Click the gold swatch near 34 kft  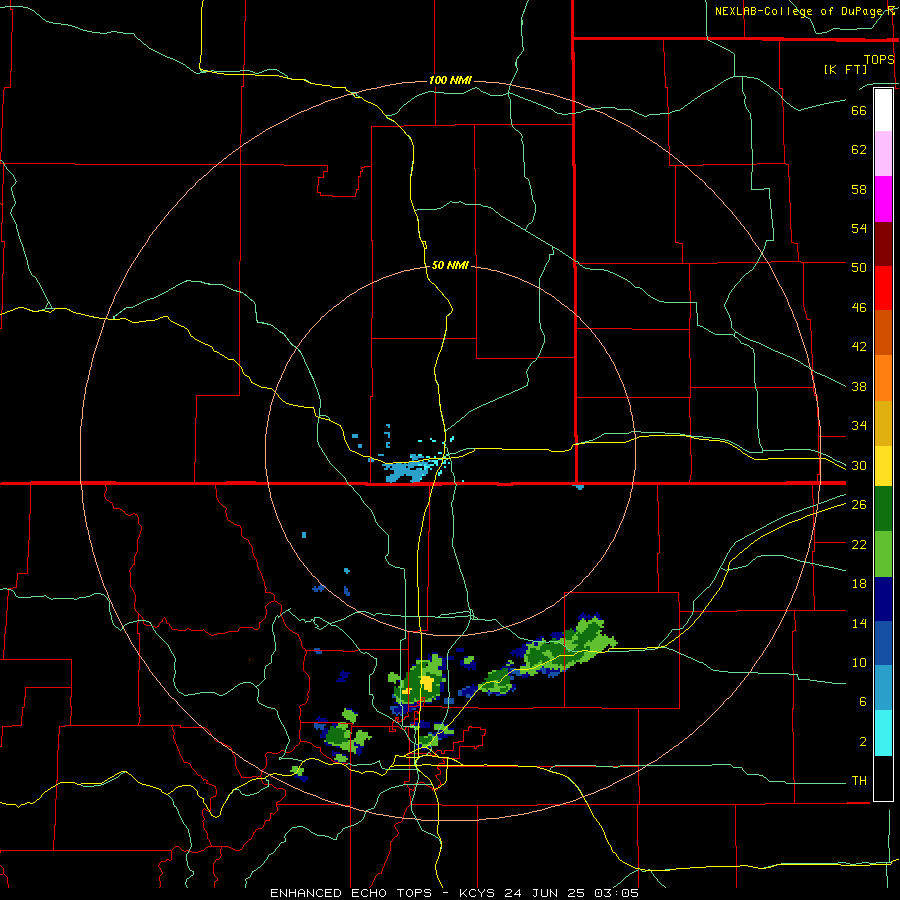pos(883,423)
